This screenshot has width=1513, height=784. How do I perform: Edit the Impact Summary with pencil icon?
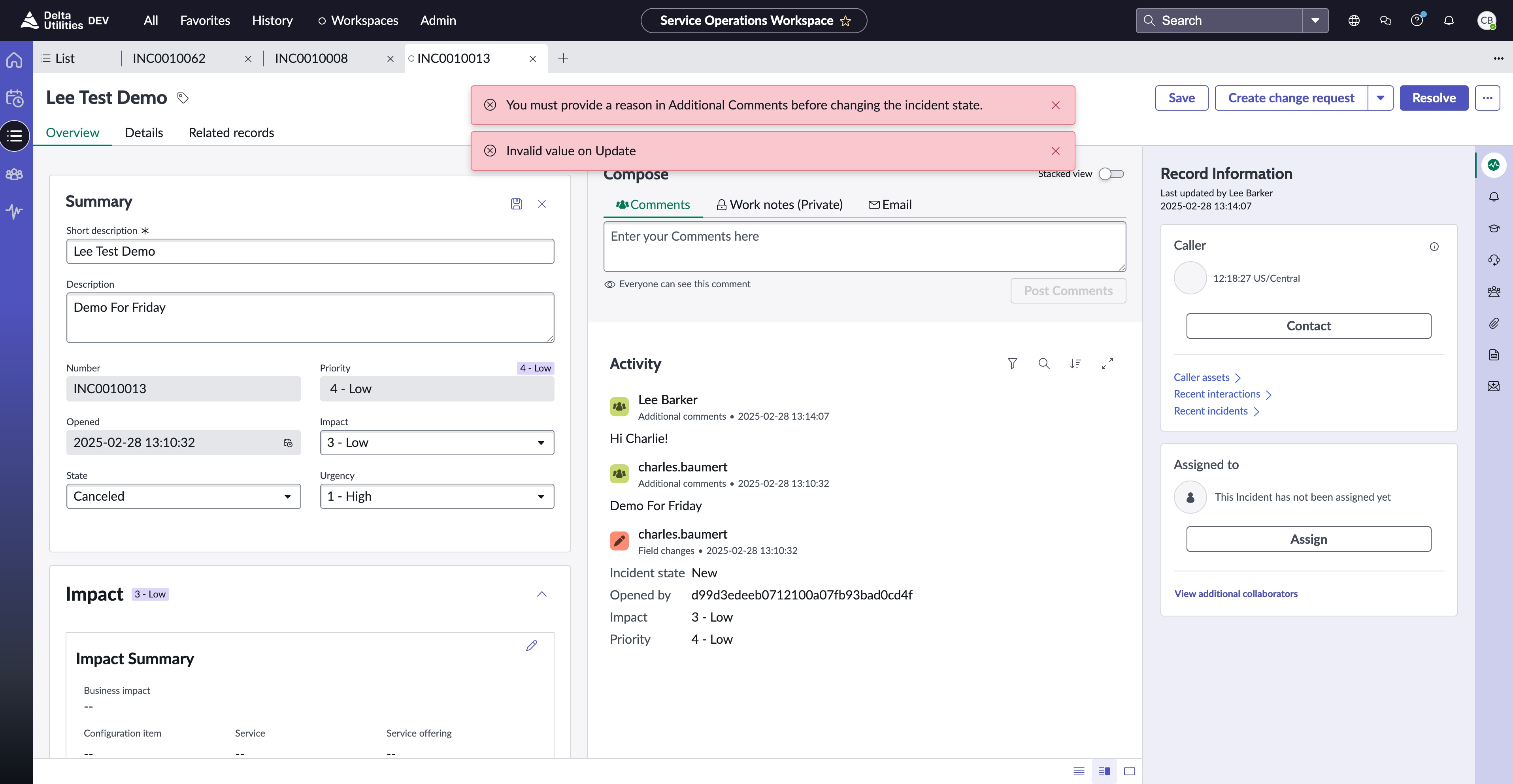coord(532,645)
